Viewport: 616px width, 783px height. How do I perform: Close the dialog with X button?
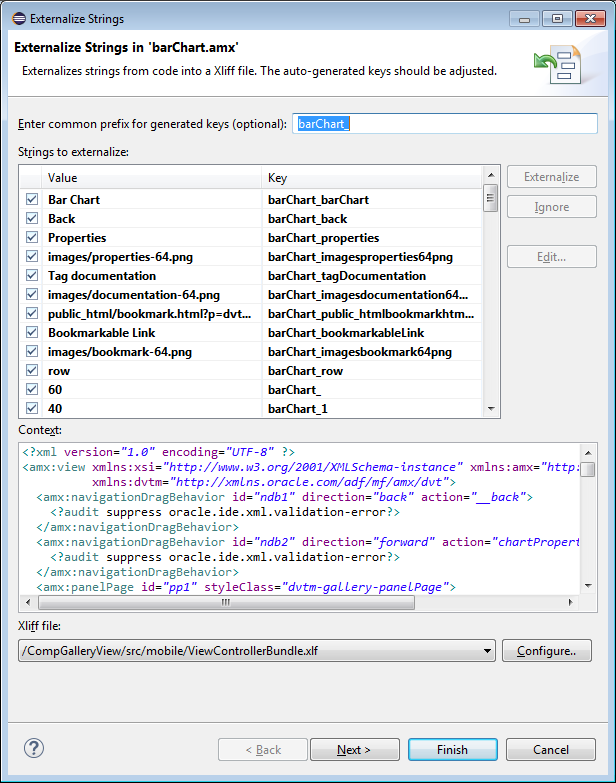point(591,19)
